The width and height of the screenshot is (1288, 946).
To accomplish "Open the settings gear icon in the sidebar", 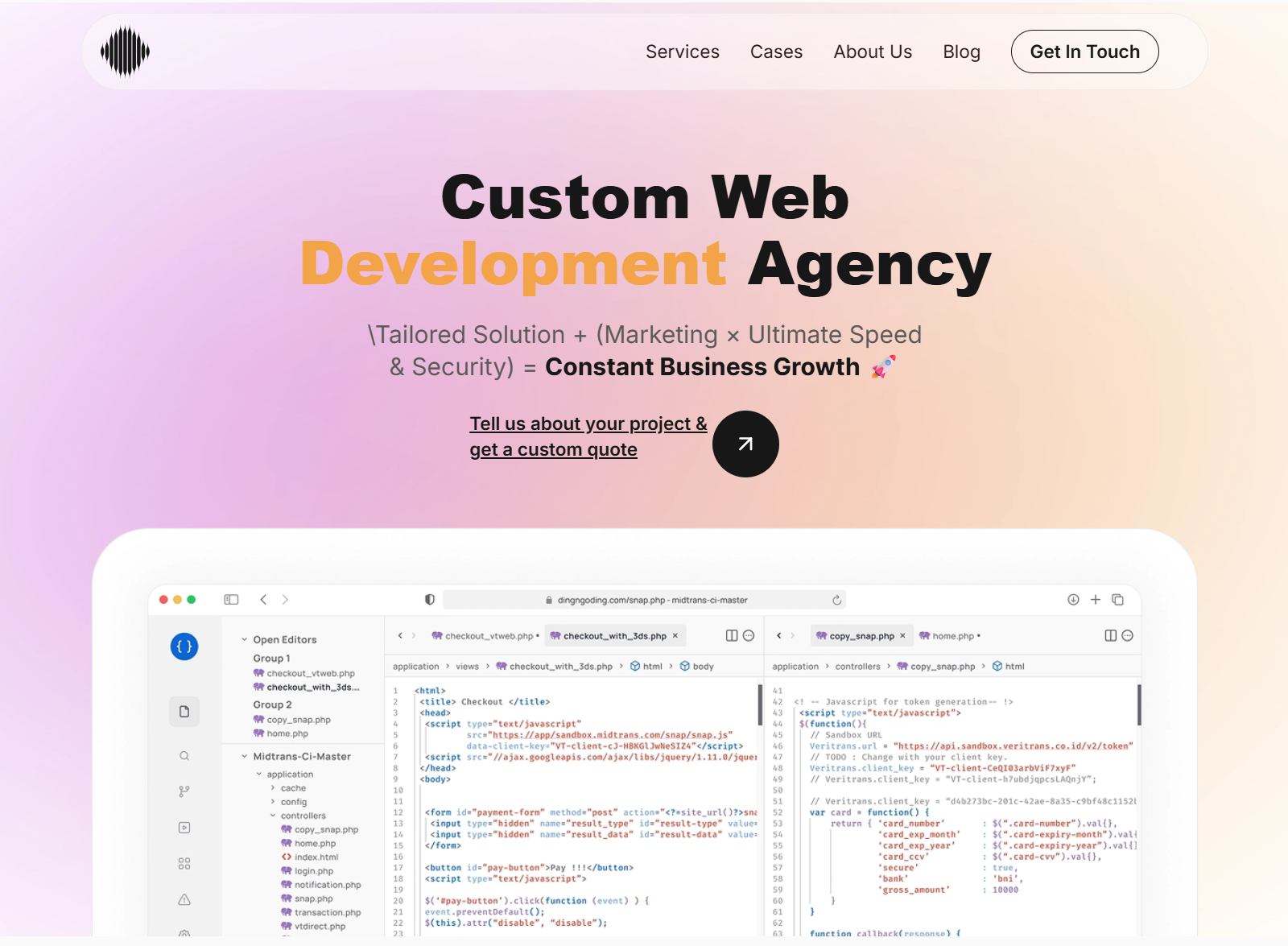I will click(184, 934).
